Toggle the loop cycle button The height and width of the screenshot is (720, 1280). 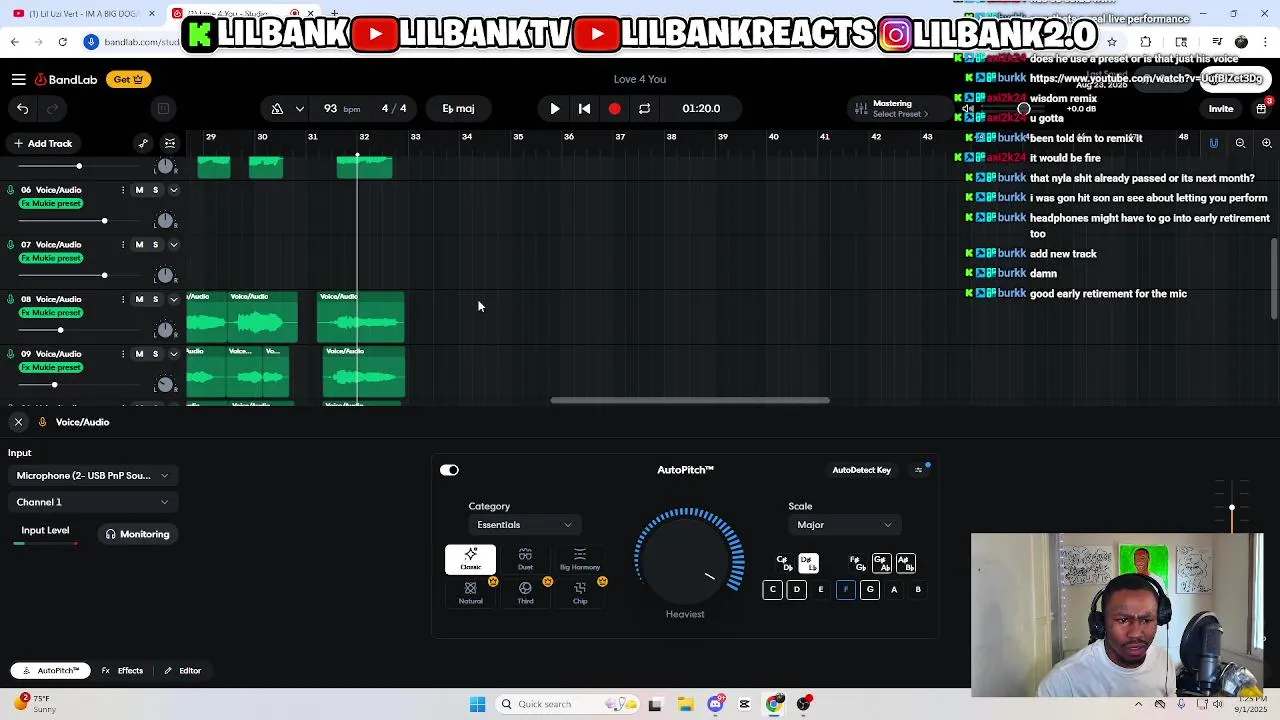(645, 108)
